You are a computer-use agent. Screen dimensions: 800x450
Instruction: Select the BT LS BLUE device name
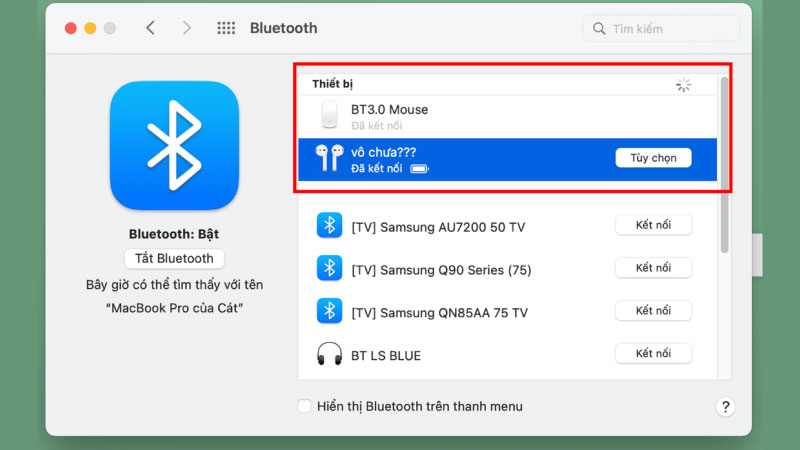coord(386,356)
